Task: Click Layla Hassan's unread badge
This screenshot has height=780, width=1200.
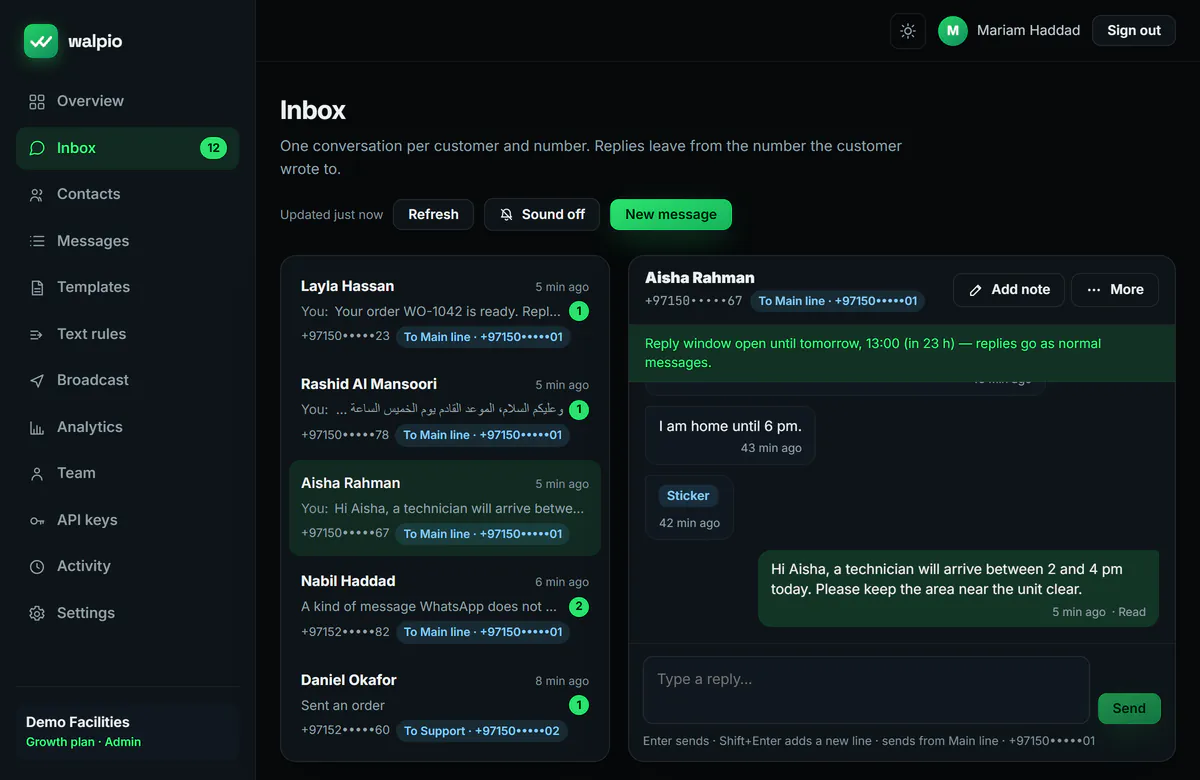Action: (x=579, y=311)
